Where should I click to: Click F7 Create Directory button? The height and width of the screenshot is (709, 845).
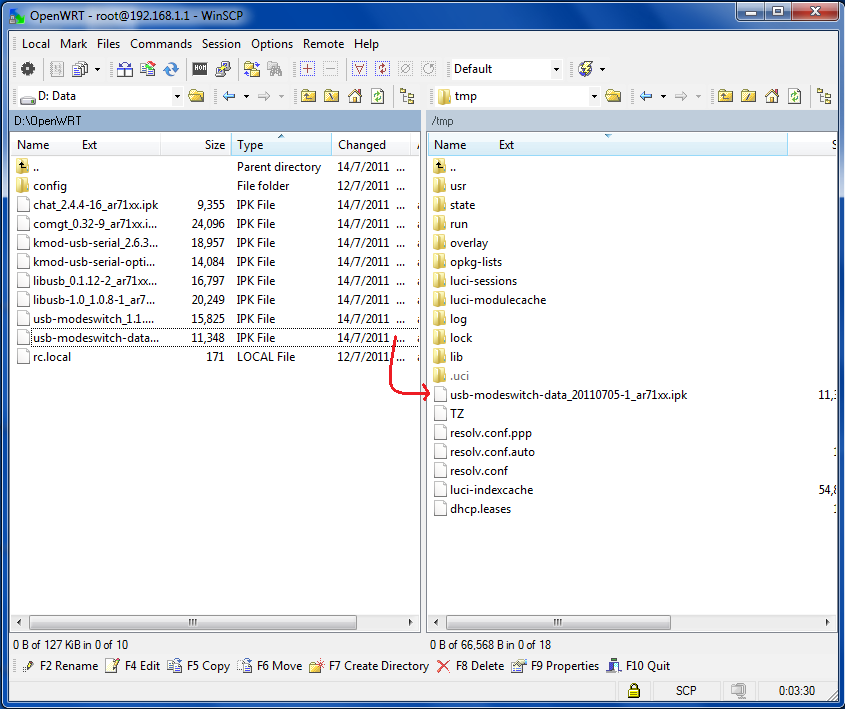pyautogui.click(x=369, y=666)
